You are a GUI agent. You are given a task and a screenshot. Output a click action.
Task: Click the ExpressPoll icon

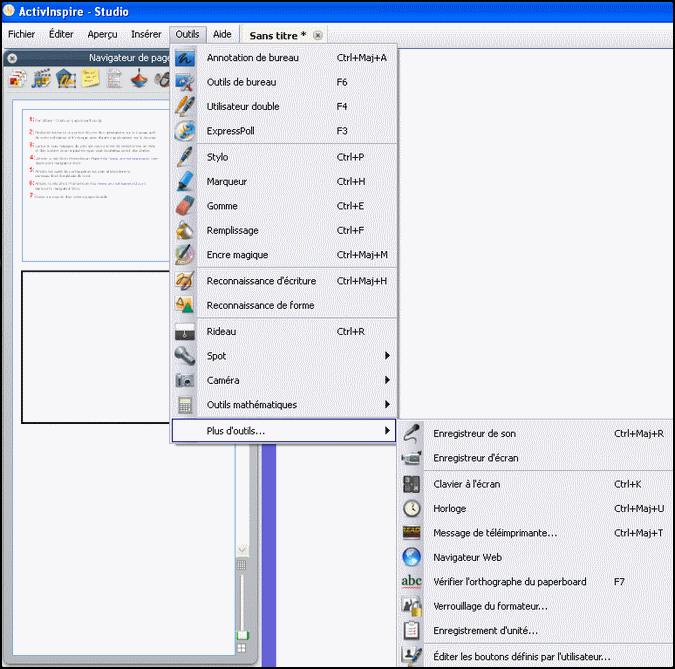click(185, 131)
